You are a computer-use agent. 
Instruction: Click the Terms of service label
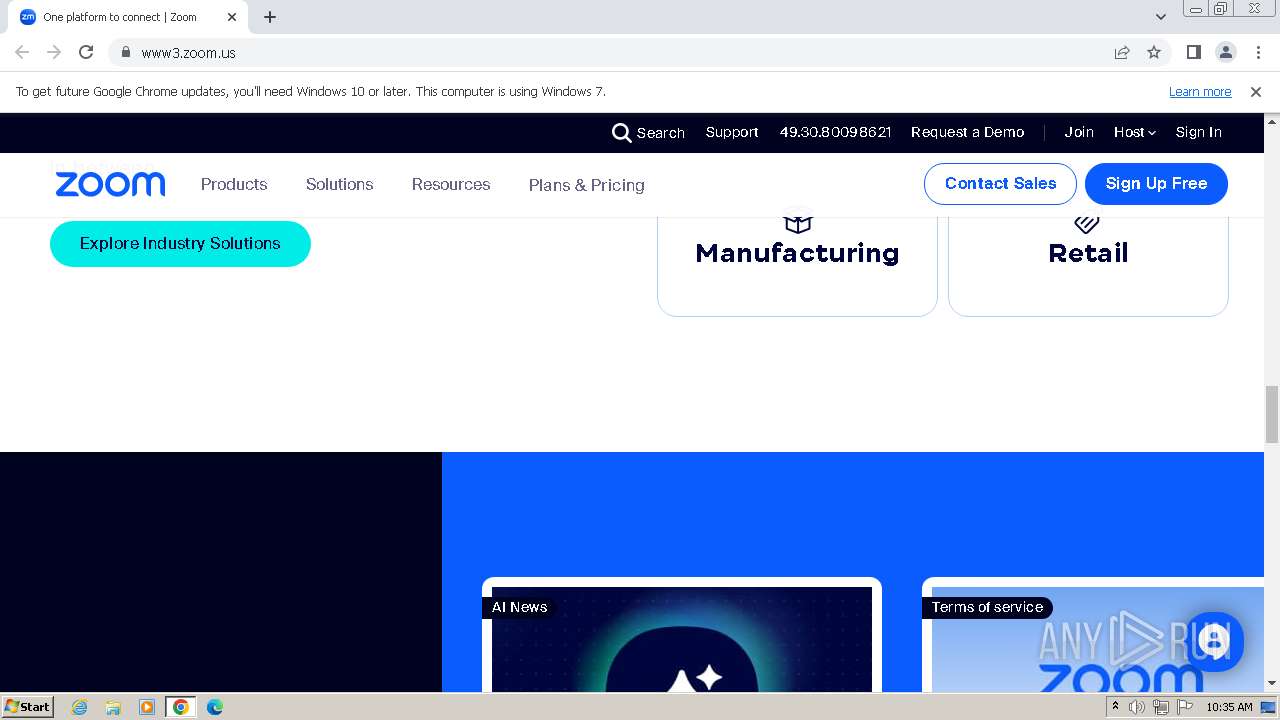point(987,607)
